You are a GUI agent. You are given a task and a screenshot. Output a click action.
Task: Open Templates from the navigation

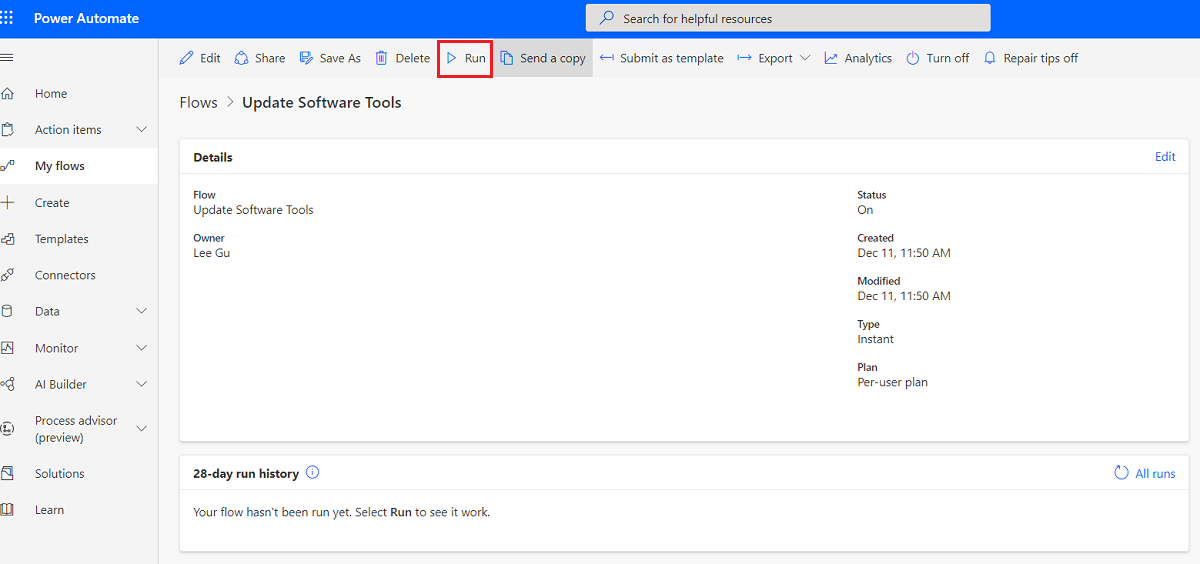click(62, 239)
